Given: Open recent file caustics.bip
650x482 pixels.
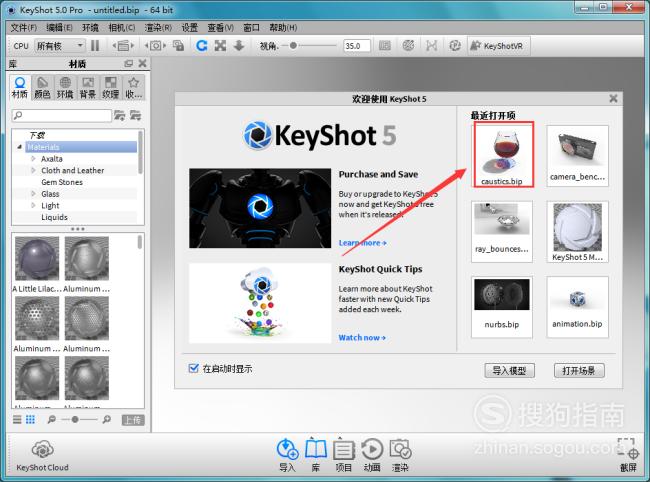Looking at the screenshot, I should coord(502,155).
